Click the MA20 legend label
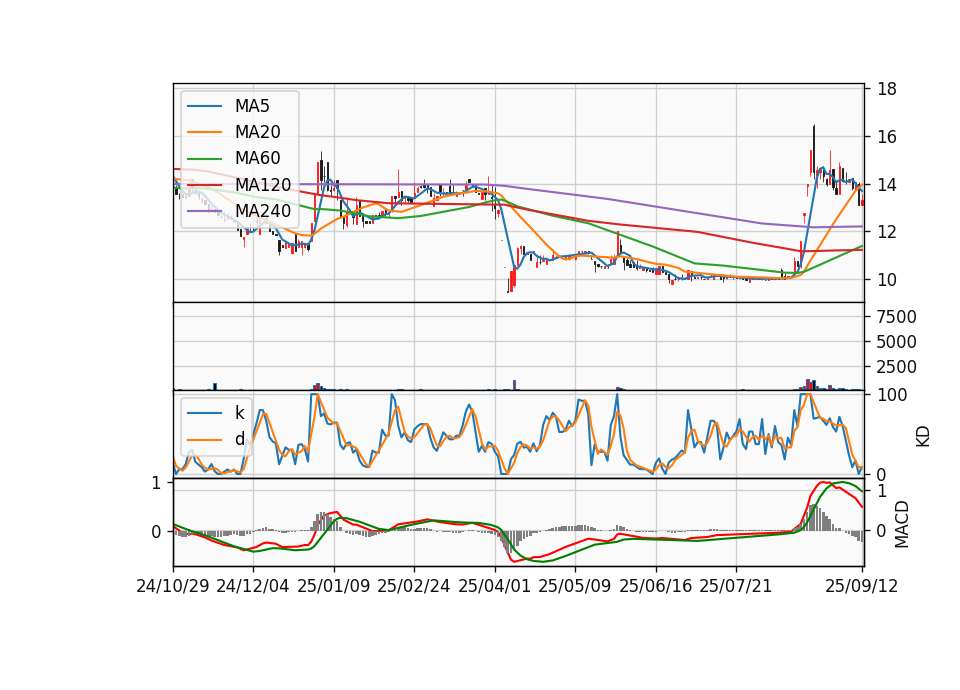 coord(257,132)
